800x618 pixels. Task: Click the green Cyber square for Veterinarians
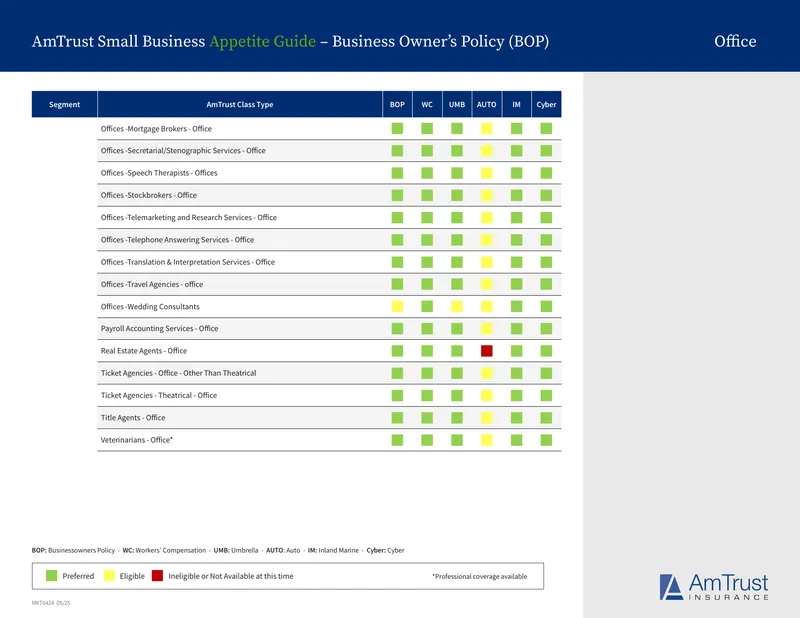(x=546, y=440)
